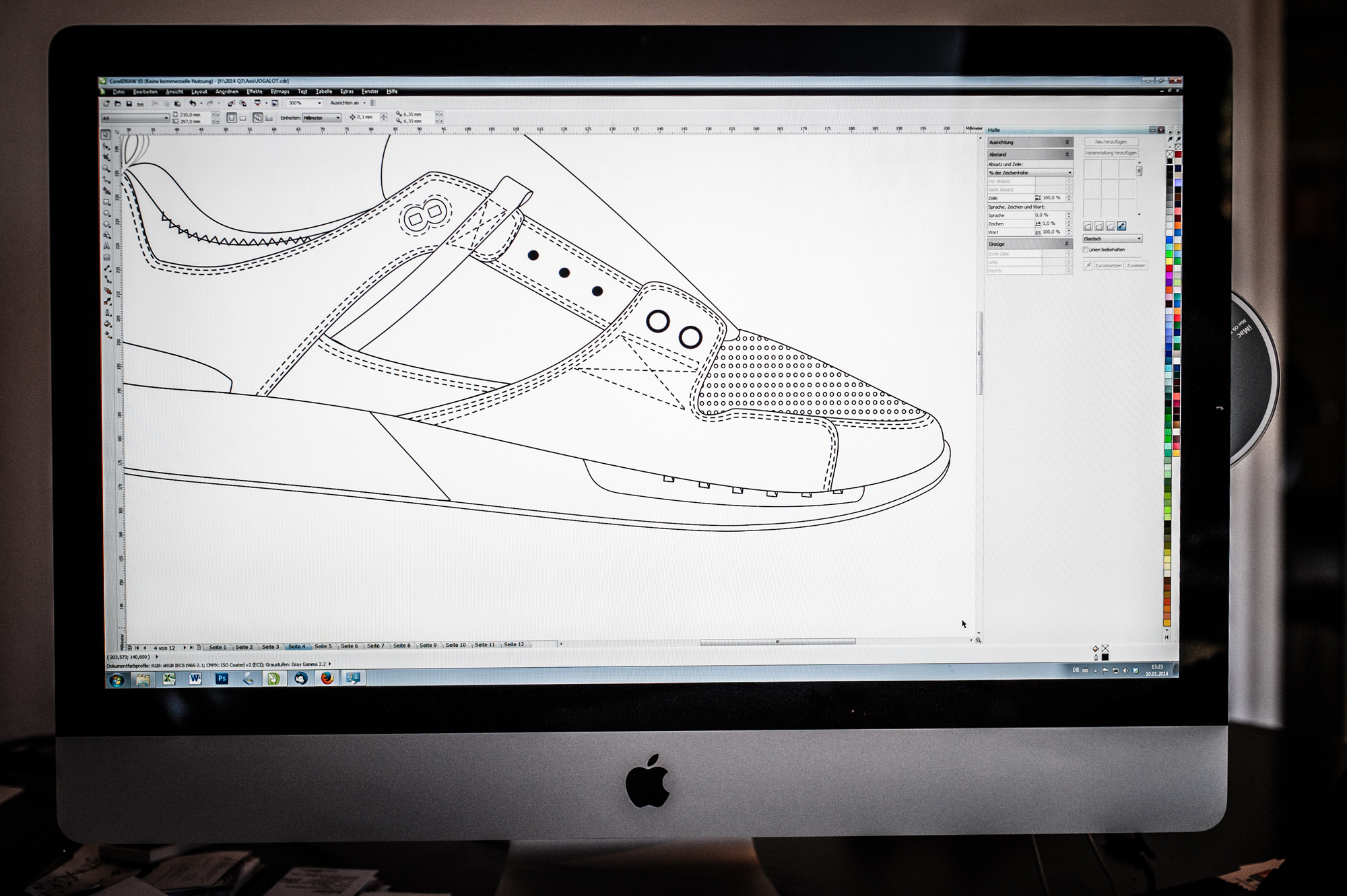
Task: Open the % der Zeichenhöhe dropdown
Action: (1030, 173)
